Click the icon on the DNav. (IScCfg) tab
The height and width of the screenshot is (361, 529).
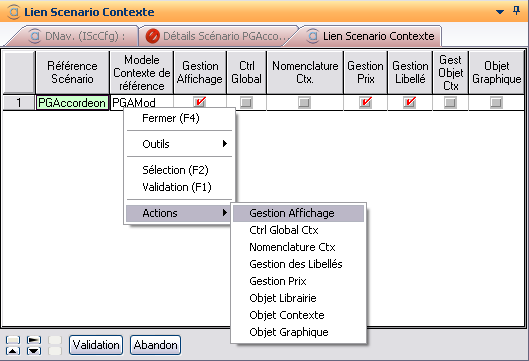click(x=35, y=36)
